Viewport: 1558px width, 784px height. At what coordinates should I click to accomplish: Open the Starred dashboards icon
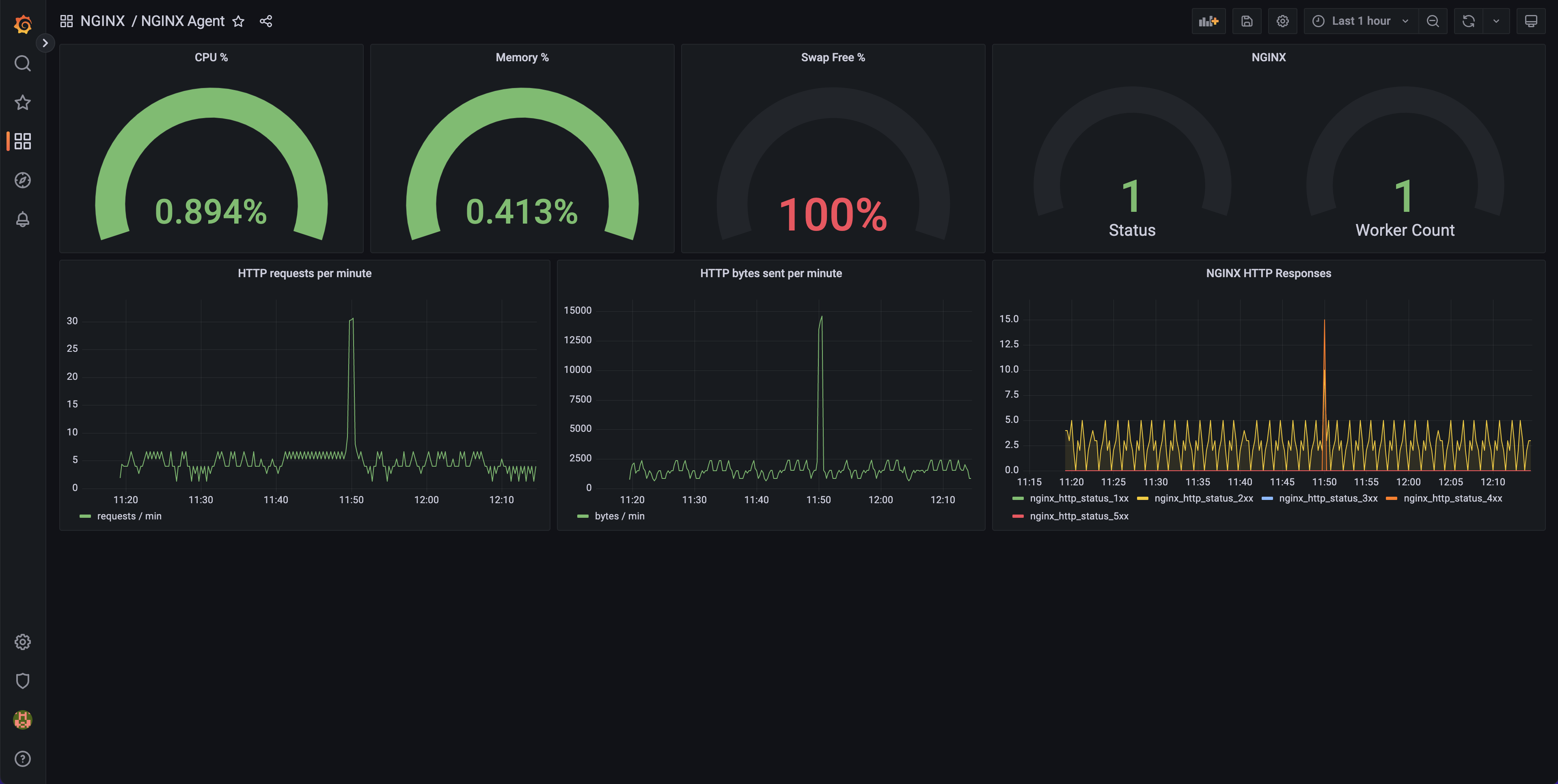22,102
